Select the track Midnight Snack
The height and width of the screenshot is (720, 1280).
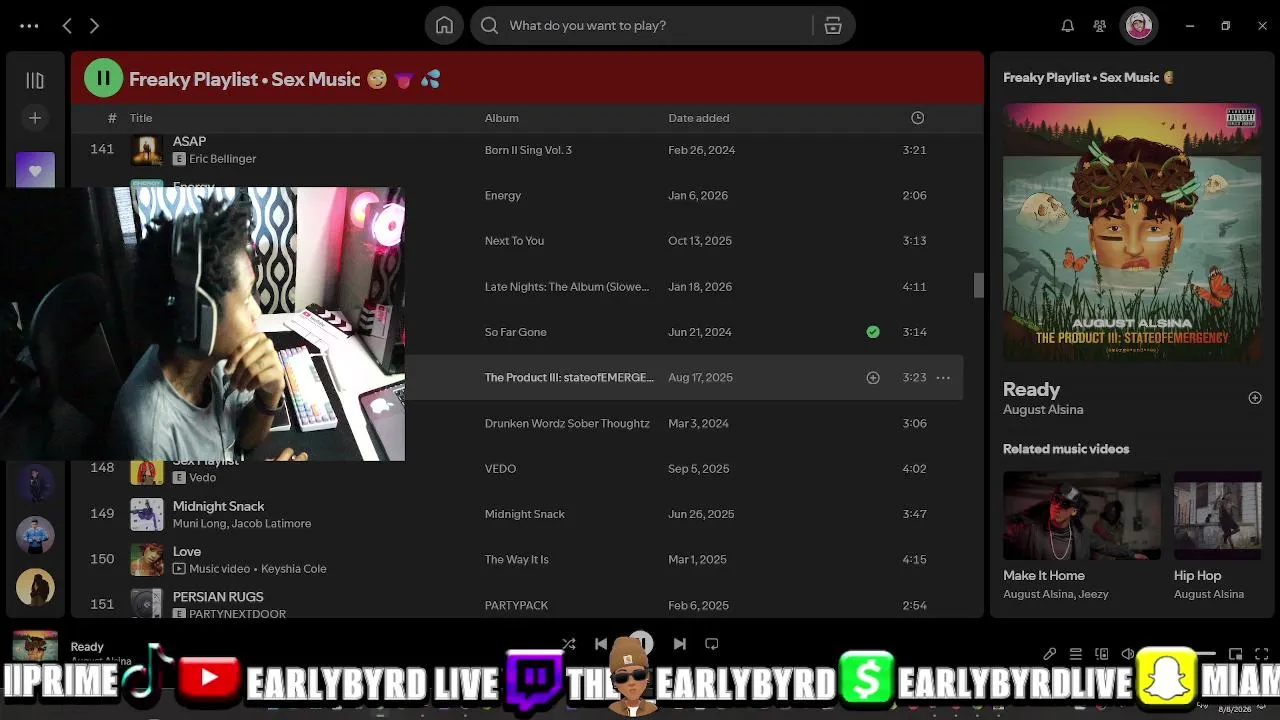pos(219,506)
